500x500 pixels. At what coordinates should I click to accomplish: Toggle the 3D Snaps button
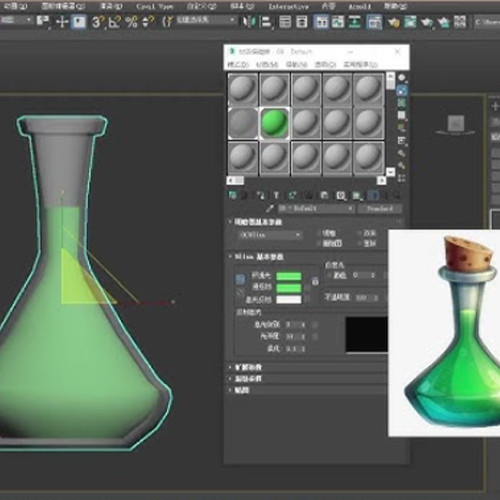(97, 22)
